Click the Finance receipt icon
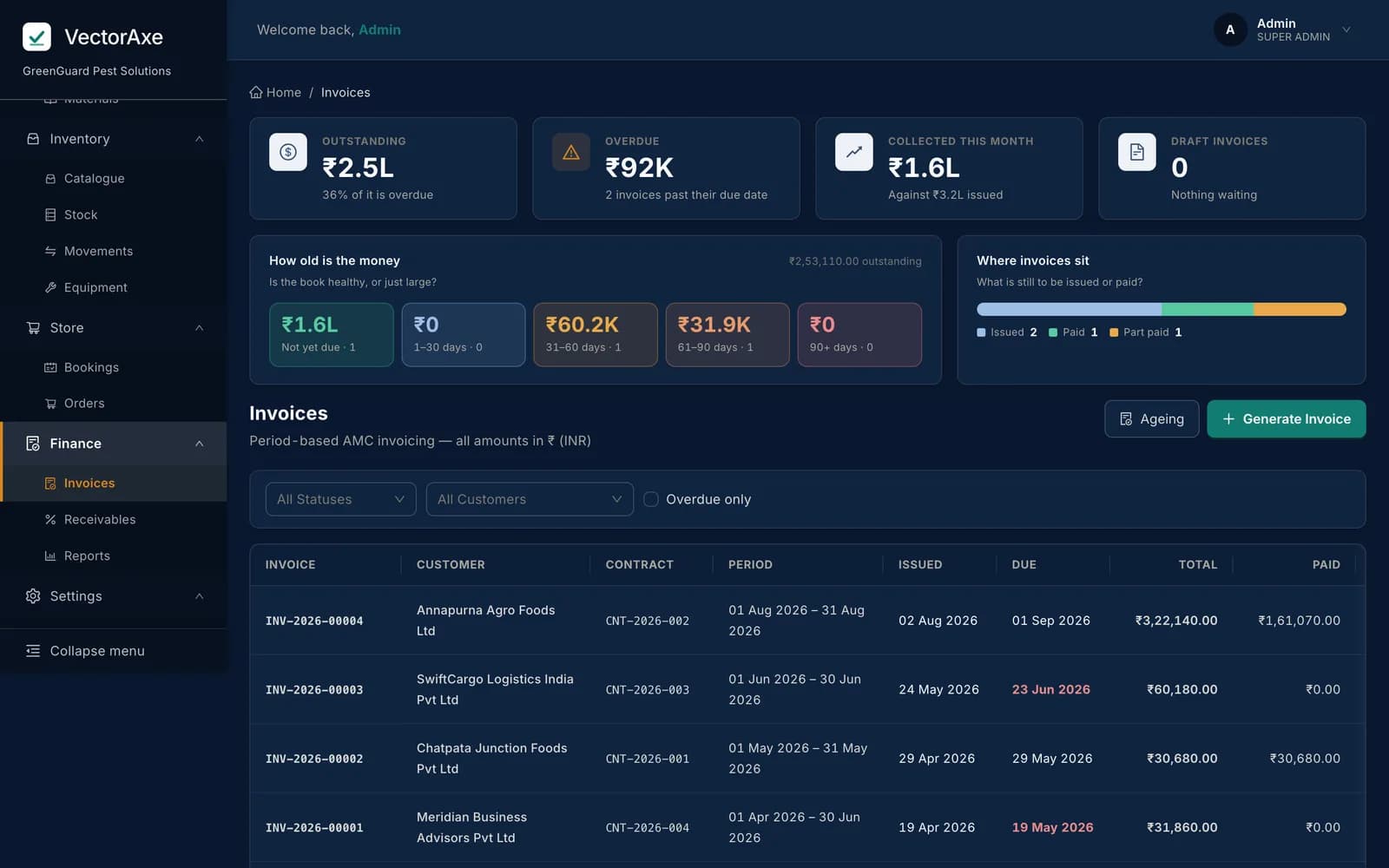Viewport: 1389px width, 868px height. pyautogui.click(x=33, y=444)
